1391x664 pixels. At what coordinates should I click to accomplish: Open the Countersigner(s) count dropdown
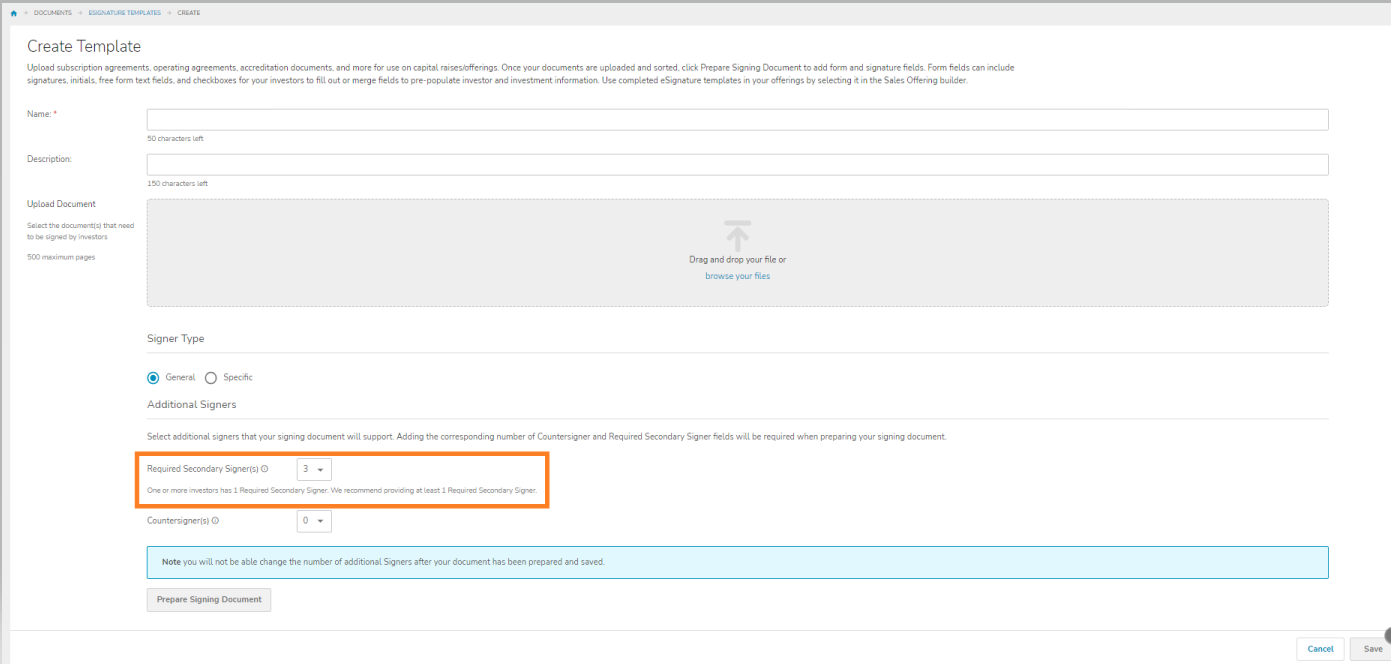pos(313,521)
